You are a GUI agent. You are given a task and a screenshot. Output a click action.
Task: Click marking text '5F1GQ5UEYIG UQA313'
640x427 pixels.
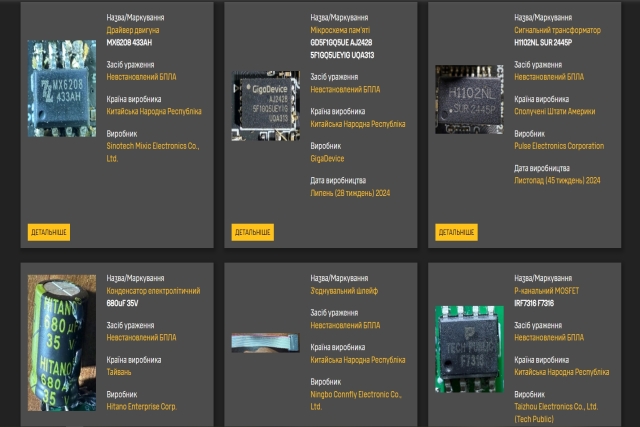pos(342,55)
